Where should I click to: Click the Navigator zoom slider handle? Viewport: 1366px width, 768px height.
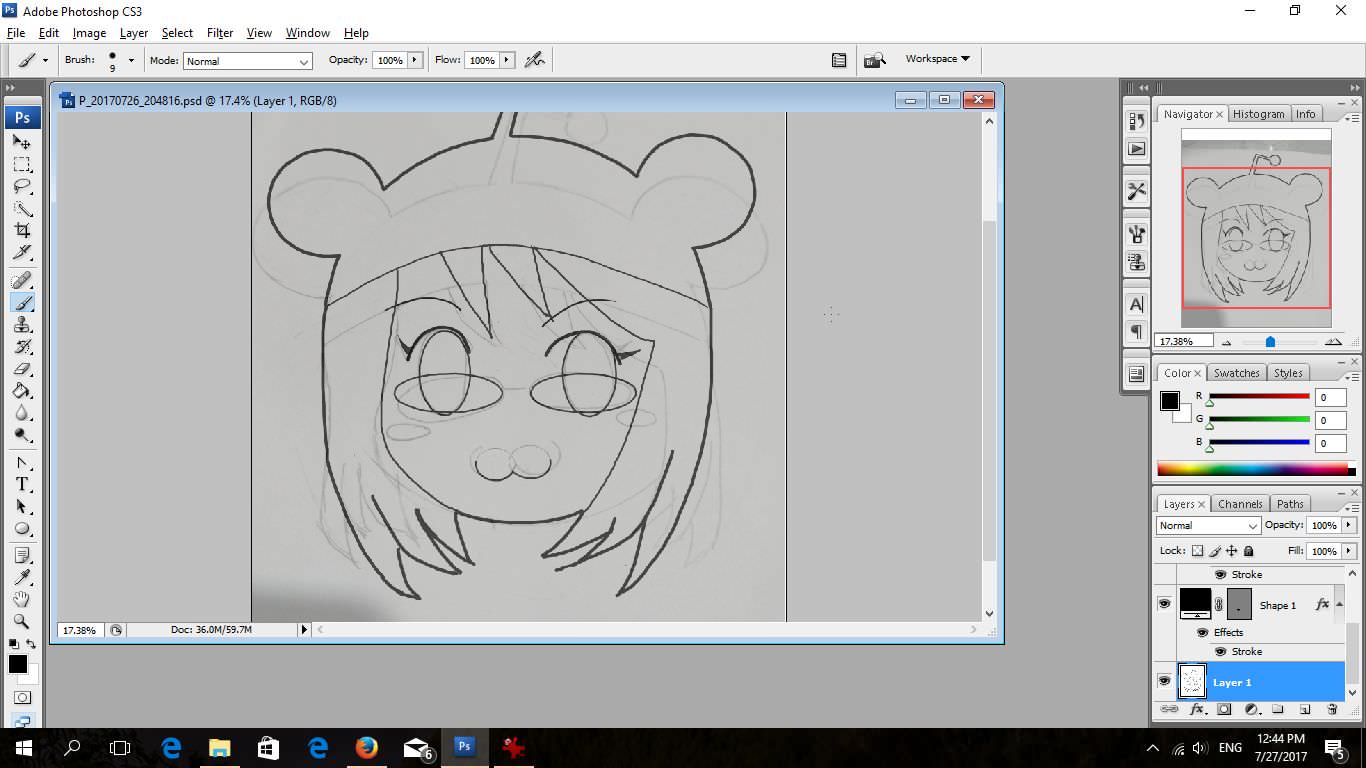click(1270, 342)
